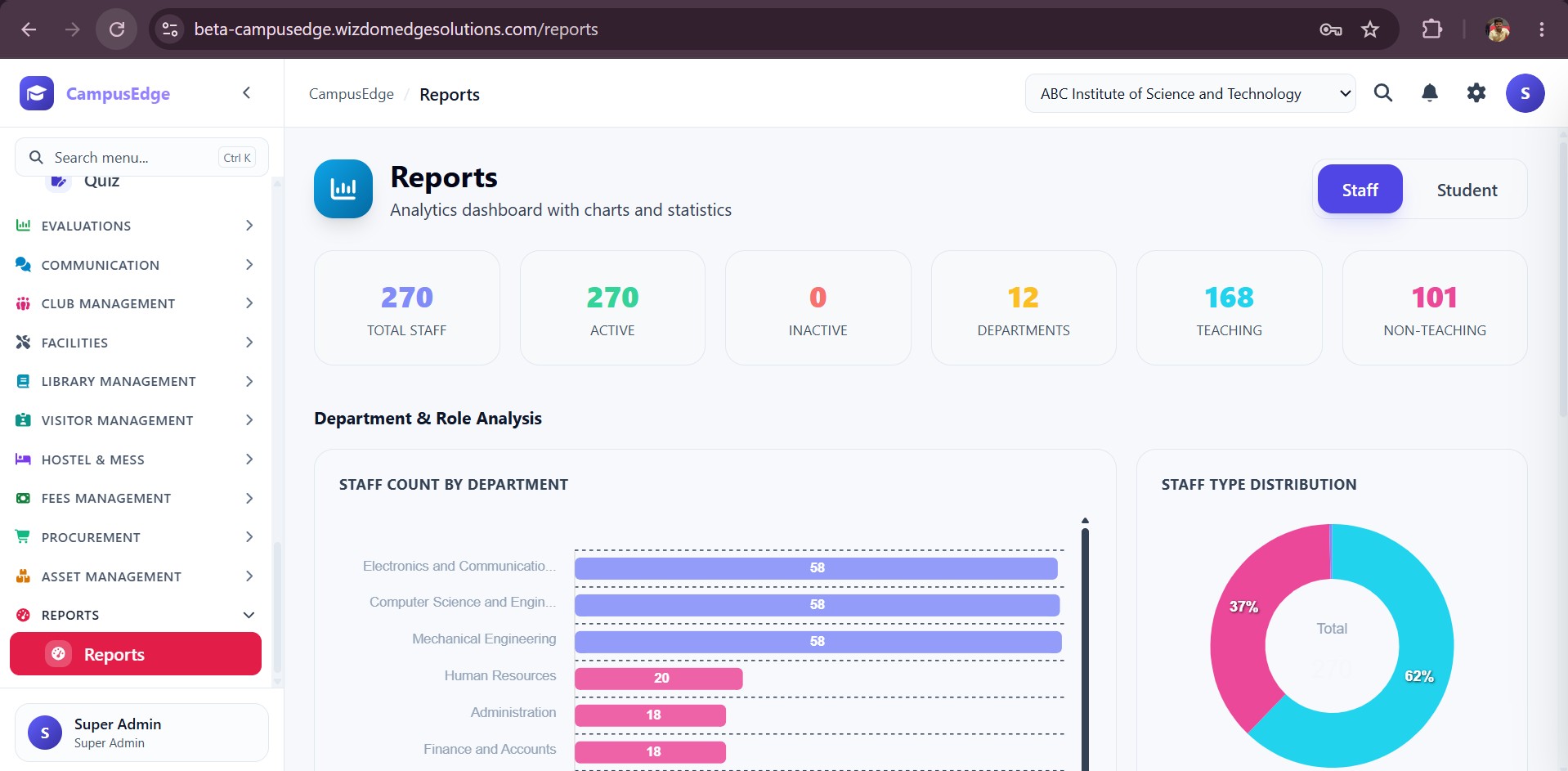Click the Fees Management money icon
This screenshot has width=1568, height=771.
tap(23, 498)
